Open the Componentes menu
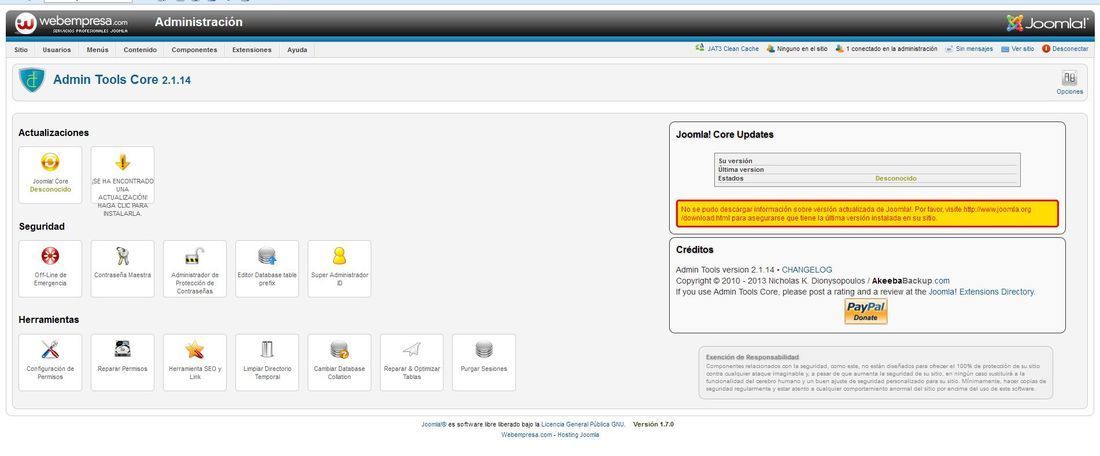Image resolution: width=1100 pixels, height=456 pixels. pos(194,50)
